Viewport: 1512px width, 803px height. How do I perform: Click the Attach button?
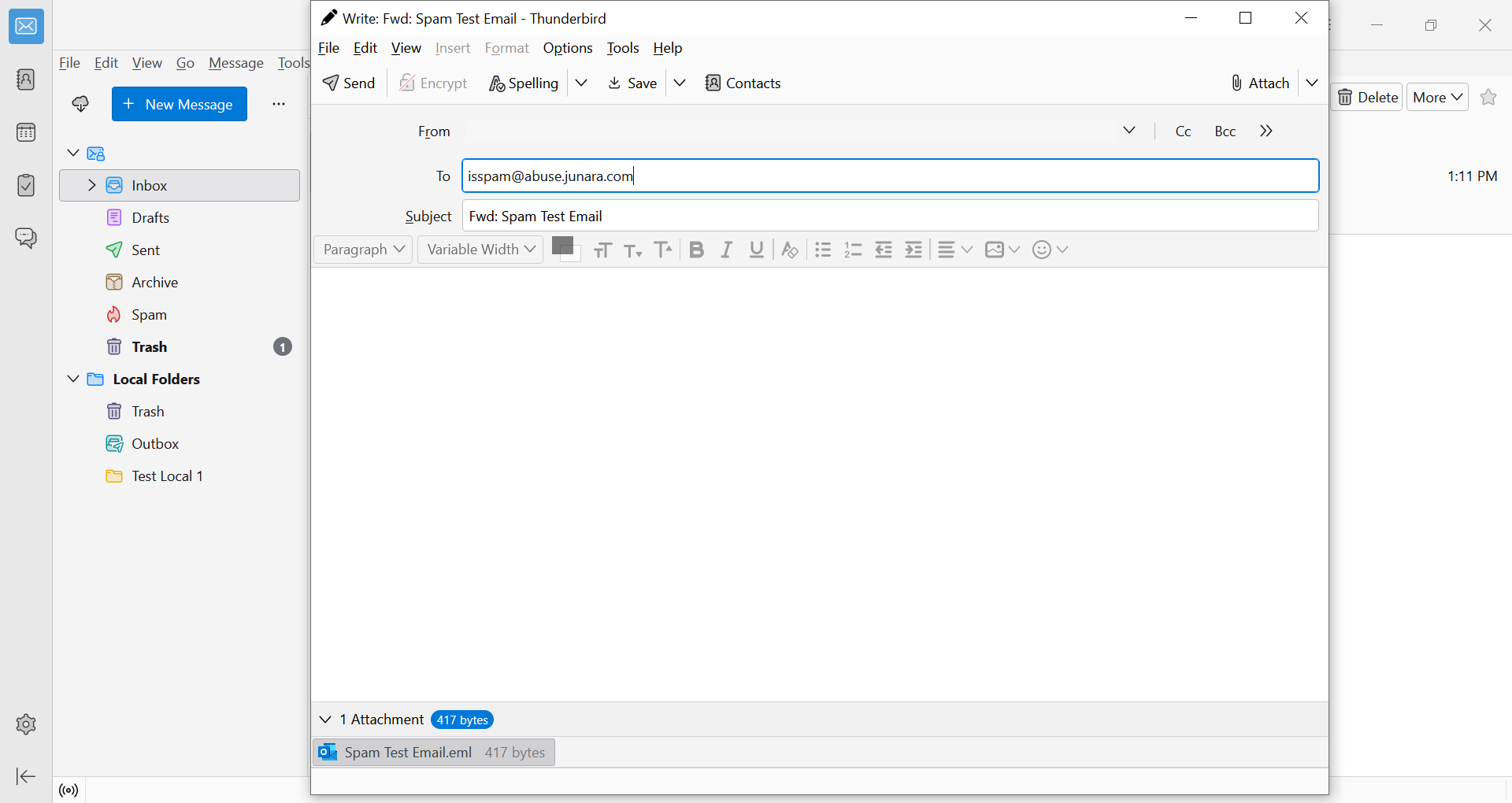[1260, 83]
